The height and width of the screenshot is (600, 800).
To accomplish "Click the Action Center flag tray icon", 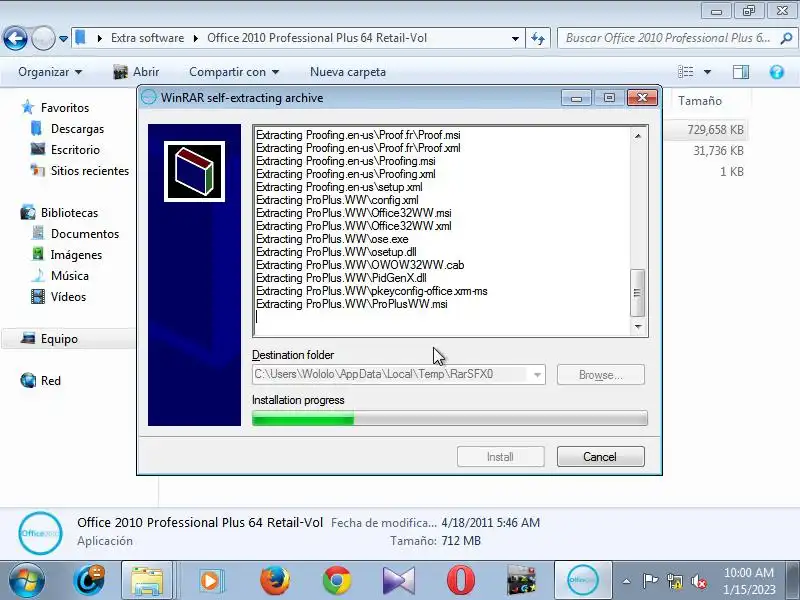I will point(650,581).
